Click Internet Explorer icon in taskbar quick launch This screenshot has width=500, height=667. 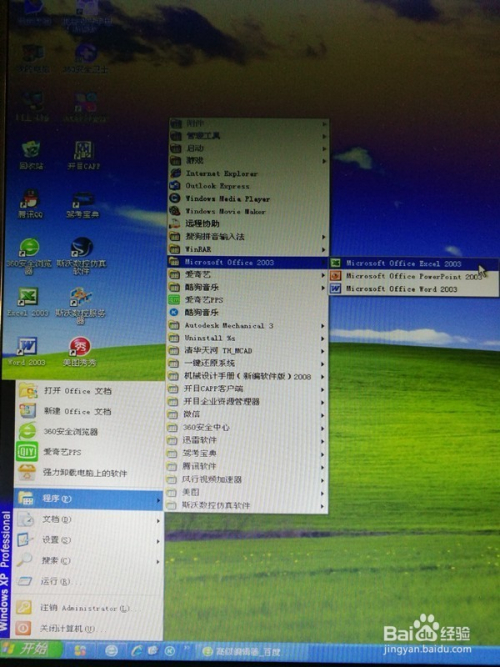(137, 651)
